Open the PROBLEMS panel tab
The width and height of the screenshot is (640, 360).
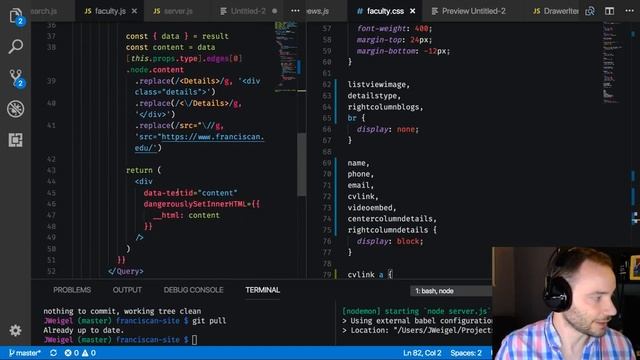click(72, 290)
